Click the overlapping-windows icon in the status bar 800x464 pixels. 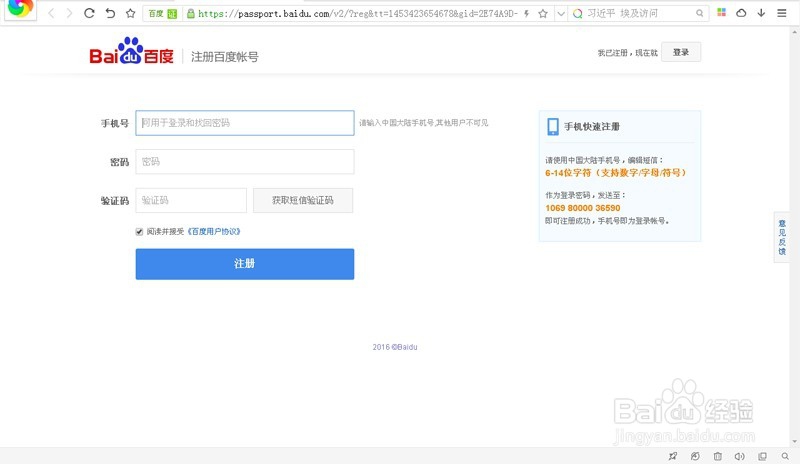762,456
